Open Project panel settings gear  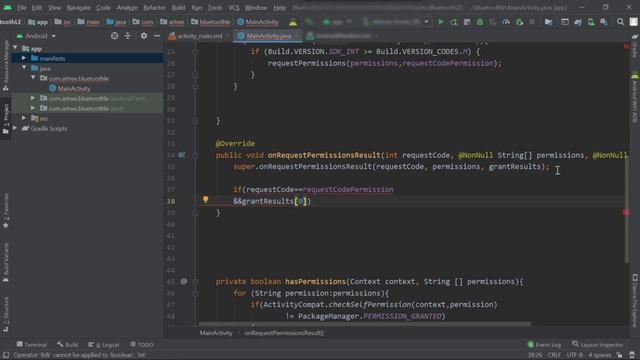[144, 36]
